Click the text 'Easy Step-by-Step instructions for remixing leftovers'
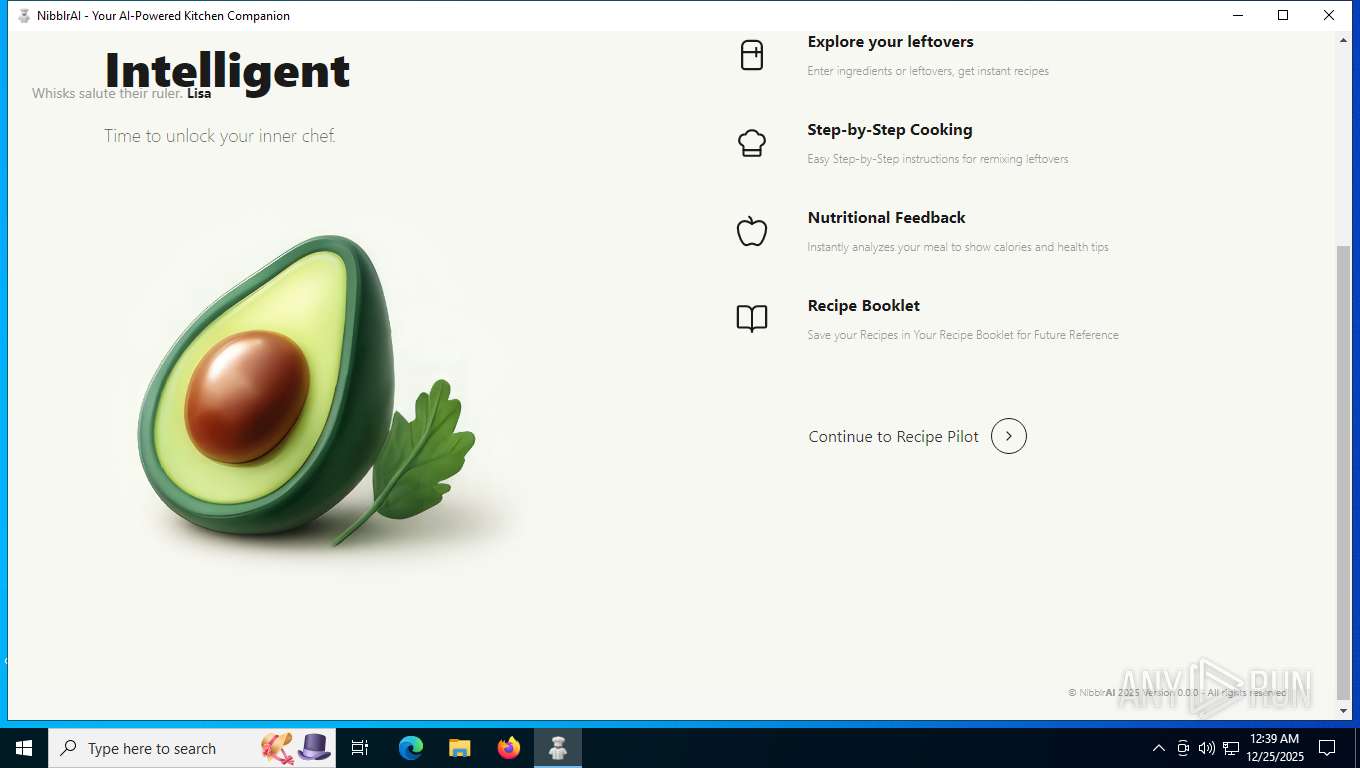Viewport: 1360px width, 768px height. click(x=938, y=159)
